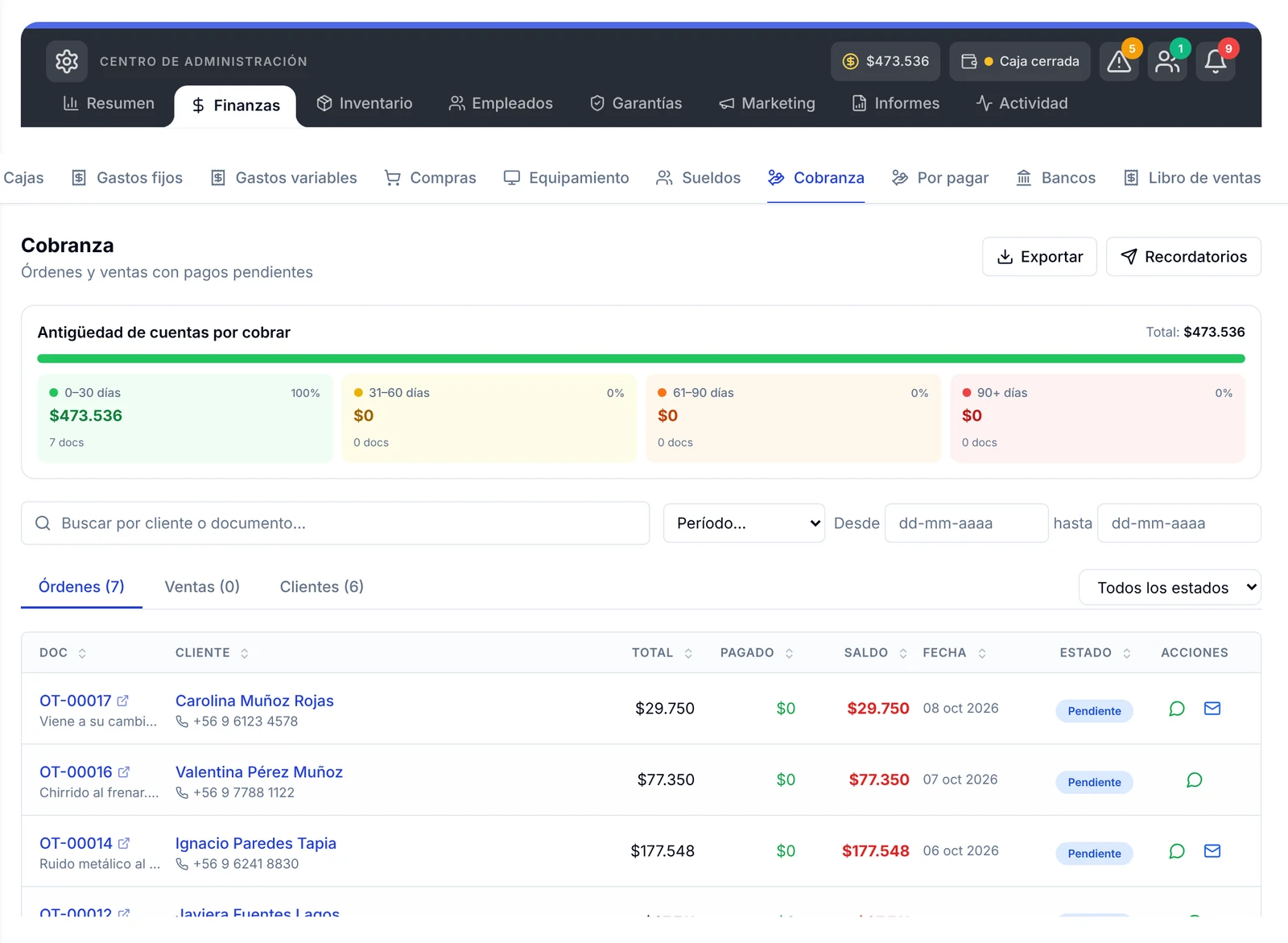Open the notifications bell icon
The height and width of the screenshot is (943, 1288).
(x=1216, y=61)
